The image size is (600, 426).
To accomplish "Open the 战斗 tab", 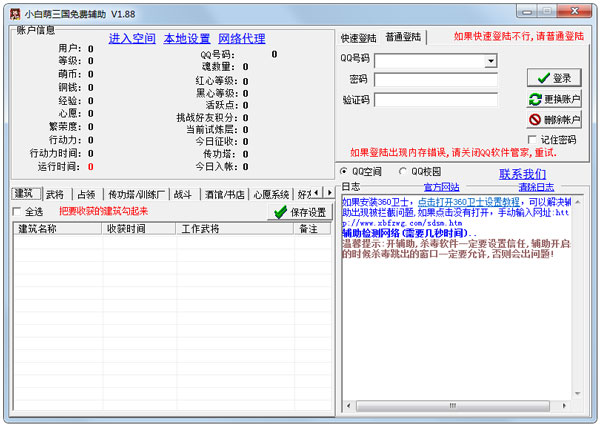I will [x=183, y=194].
